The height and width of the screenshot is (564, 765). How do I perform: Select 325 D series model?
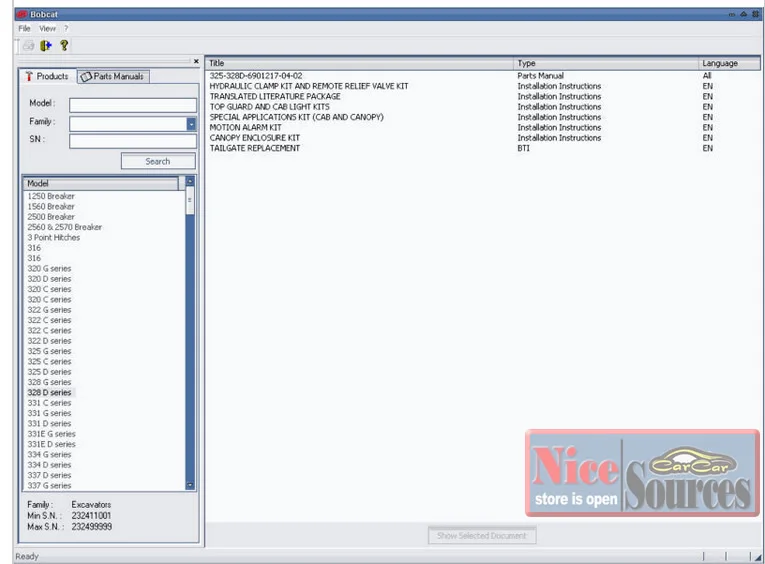tap(49, 372)
